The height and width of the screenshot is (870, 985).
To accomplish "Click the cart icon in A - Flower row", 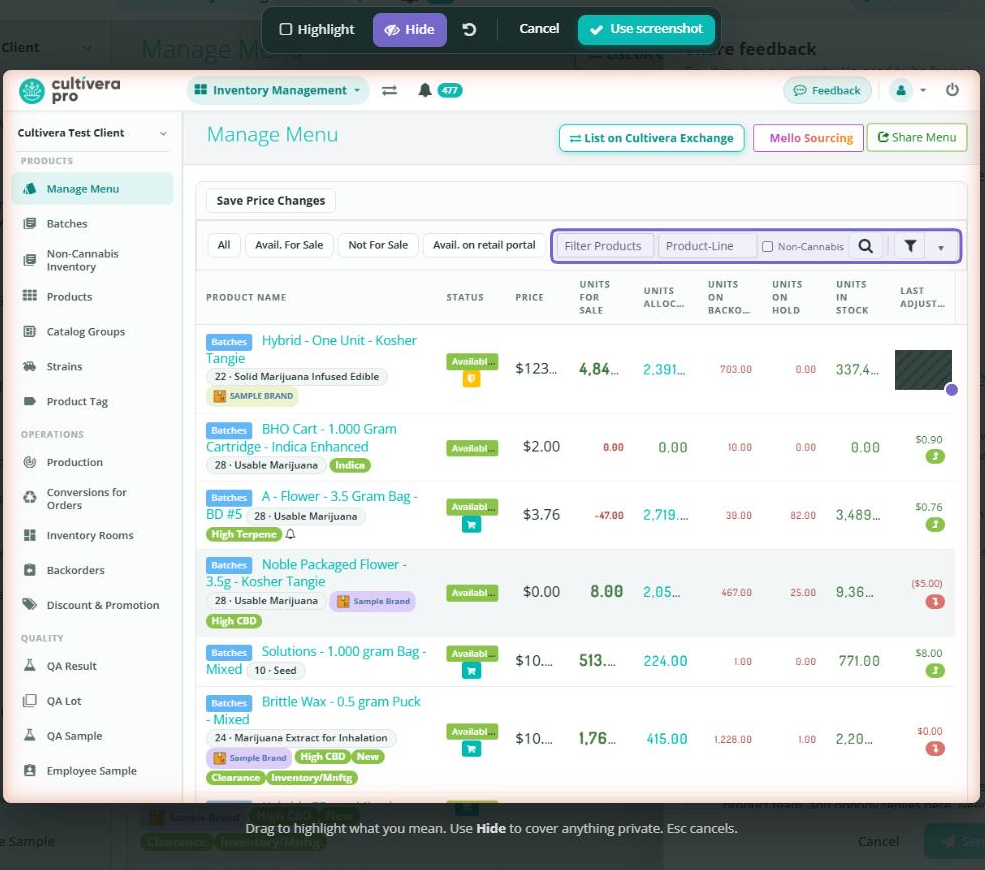I will 472,525.
